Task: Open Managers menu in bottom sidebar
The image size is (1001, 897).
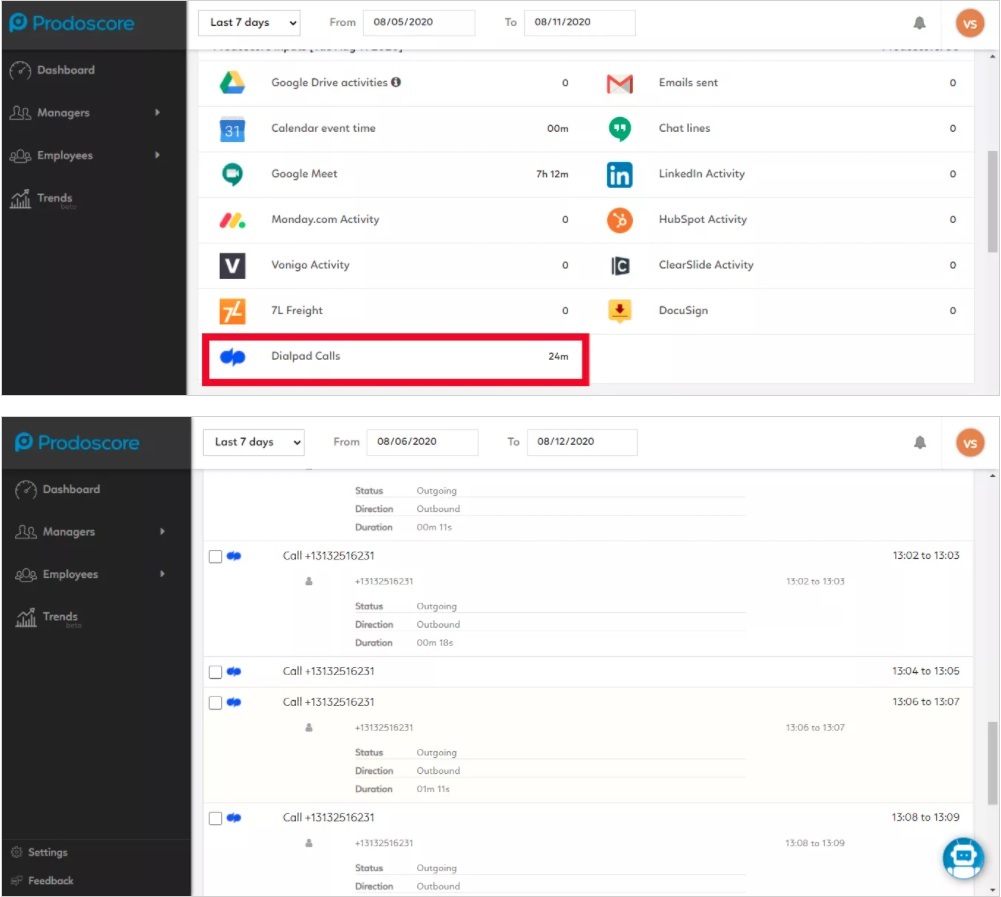Action: pyautogui.click(x=89, y=531)
